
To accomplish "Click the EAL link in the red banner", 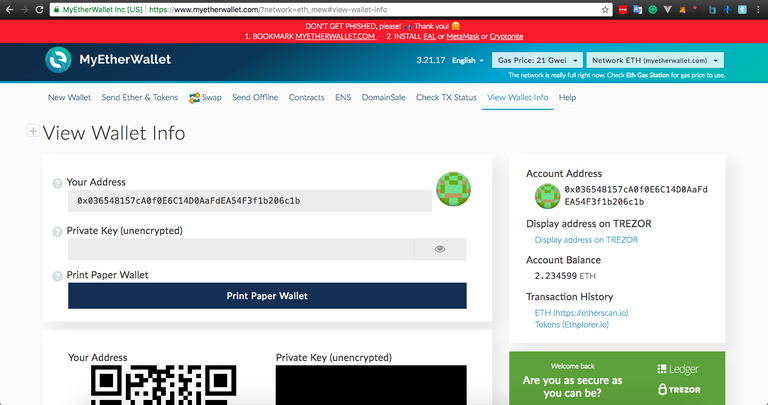I will 430,37.
